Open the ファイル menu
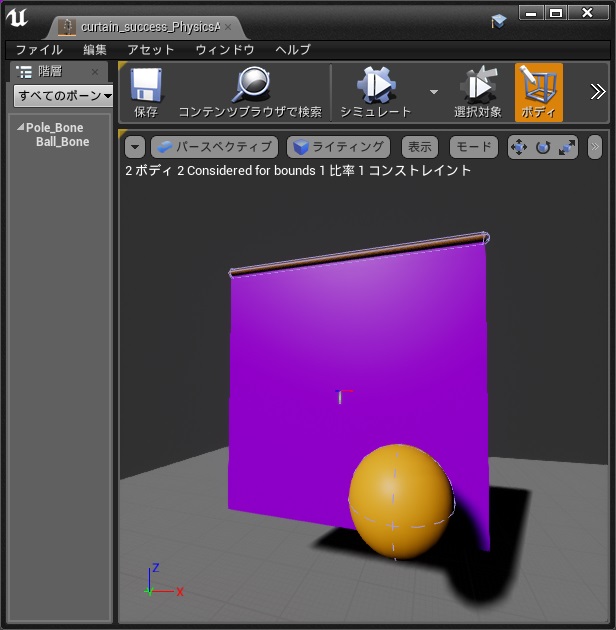 click(39, 50)
